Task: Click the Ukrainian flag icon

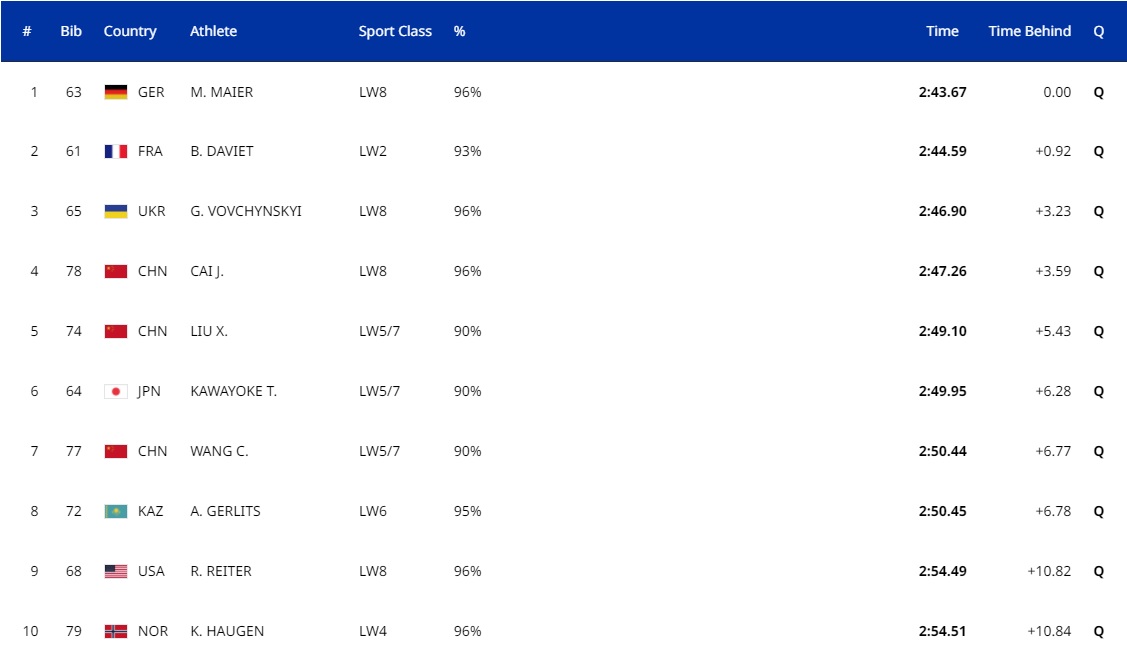Action: click(x=116, y=212)
